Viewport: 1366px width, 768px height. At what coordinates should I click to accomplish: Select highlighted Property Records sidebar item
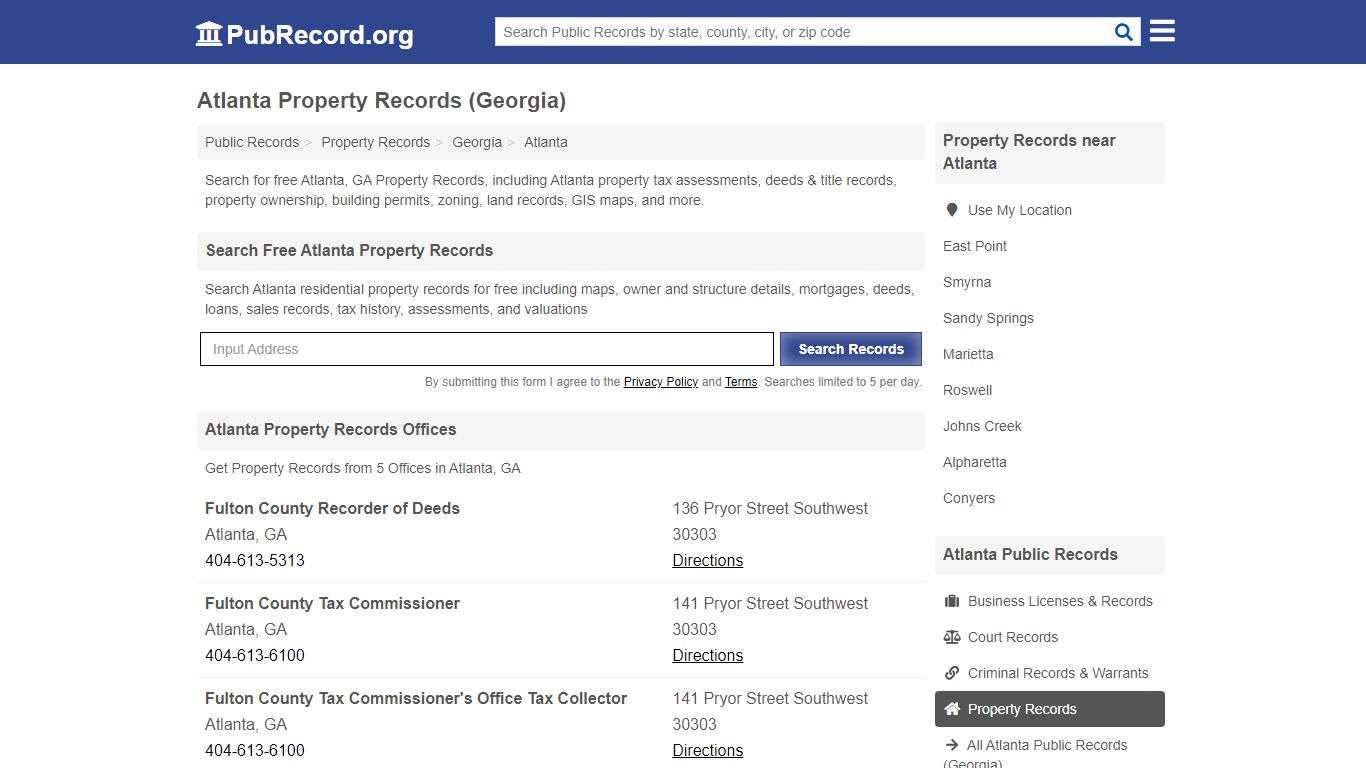click(x=1050, y=709)
